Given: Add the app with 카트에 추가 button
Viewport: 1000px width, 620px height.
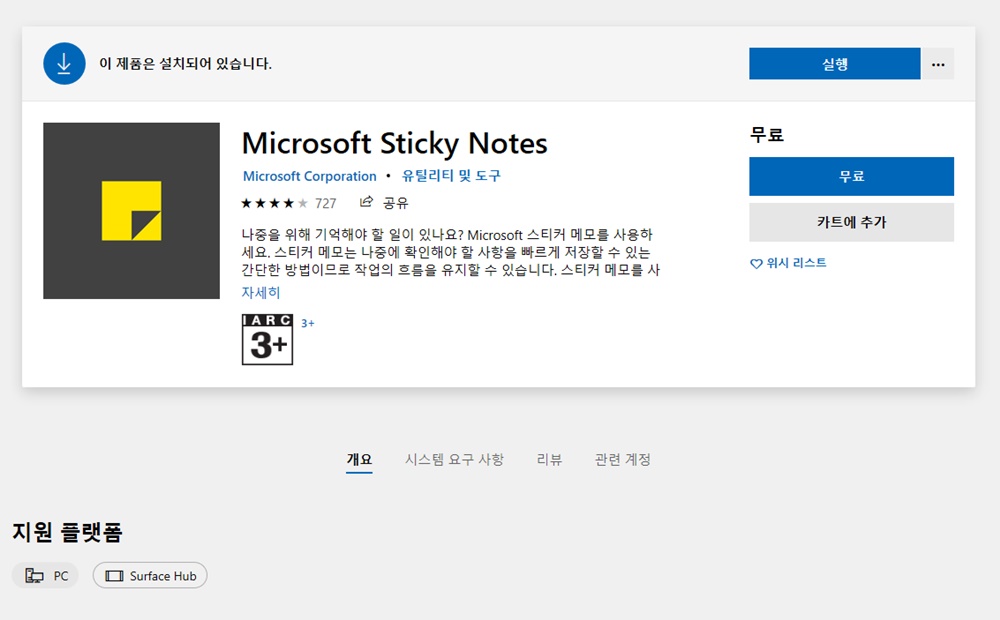Looking at the screenshot, I should coord(851,222).
